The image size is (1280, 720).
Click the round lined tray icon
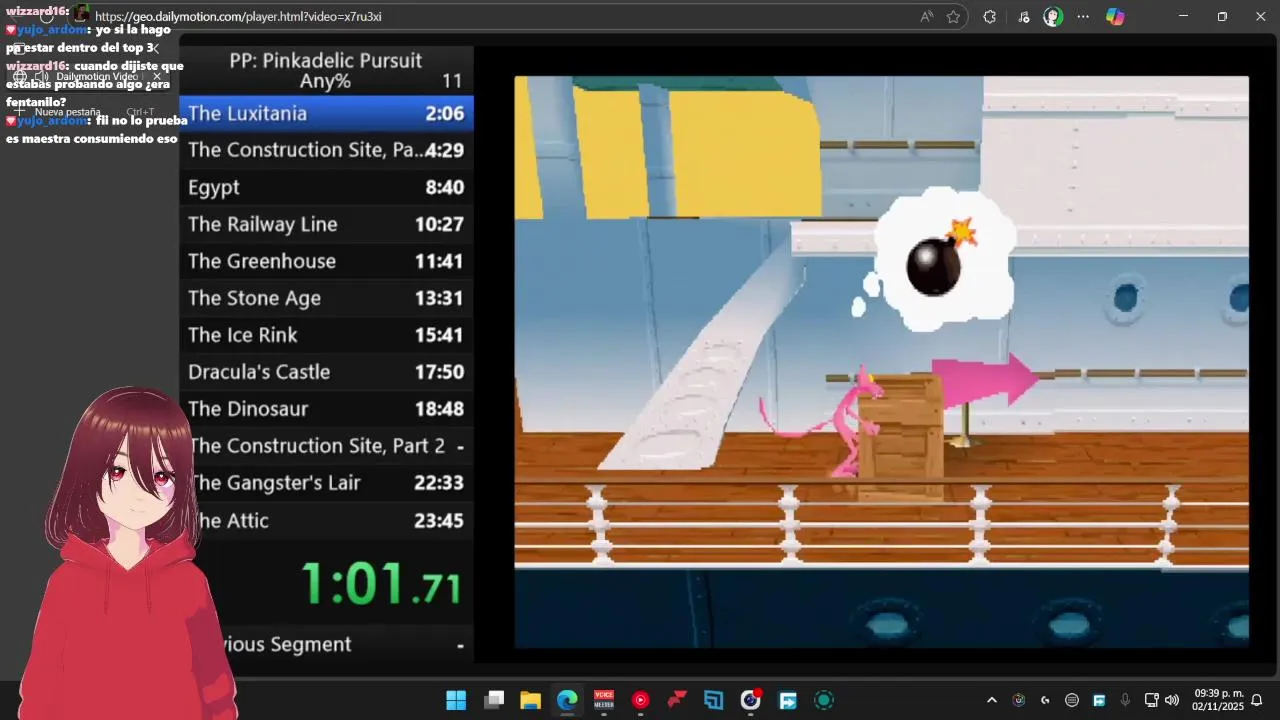(x=1072, y=700)
